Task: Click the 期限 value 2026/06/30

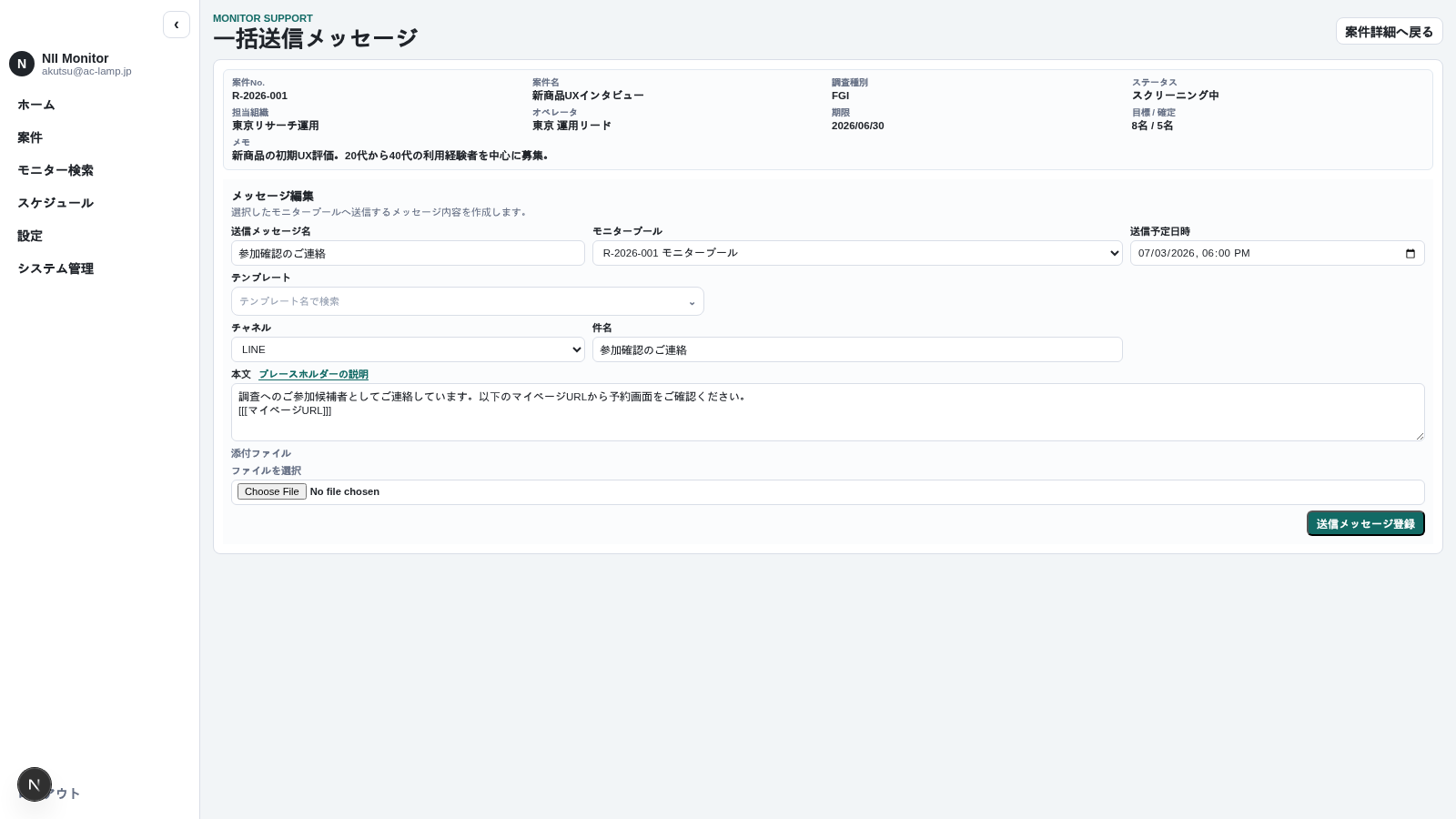Action: point(857,126)
